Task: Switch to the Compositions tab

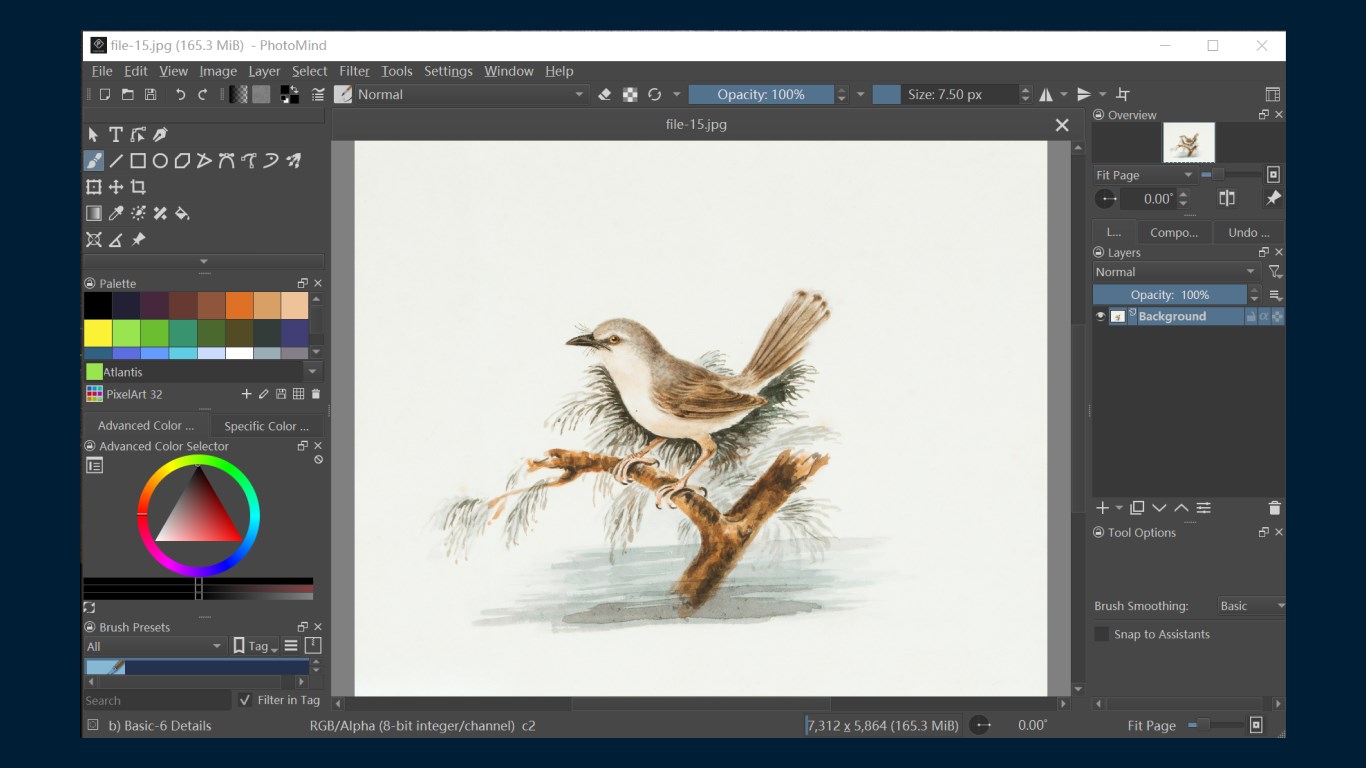Action: point(1175,231)
